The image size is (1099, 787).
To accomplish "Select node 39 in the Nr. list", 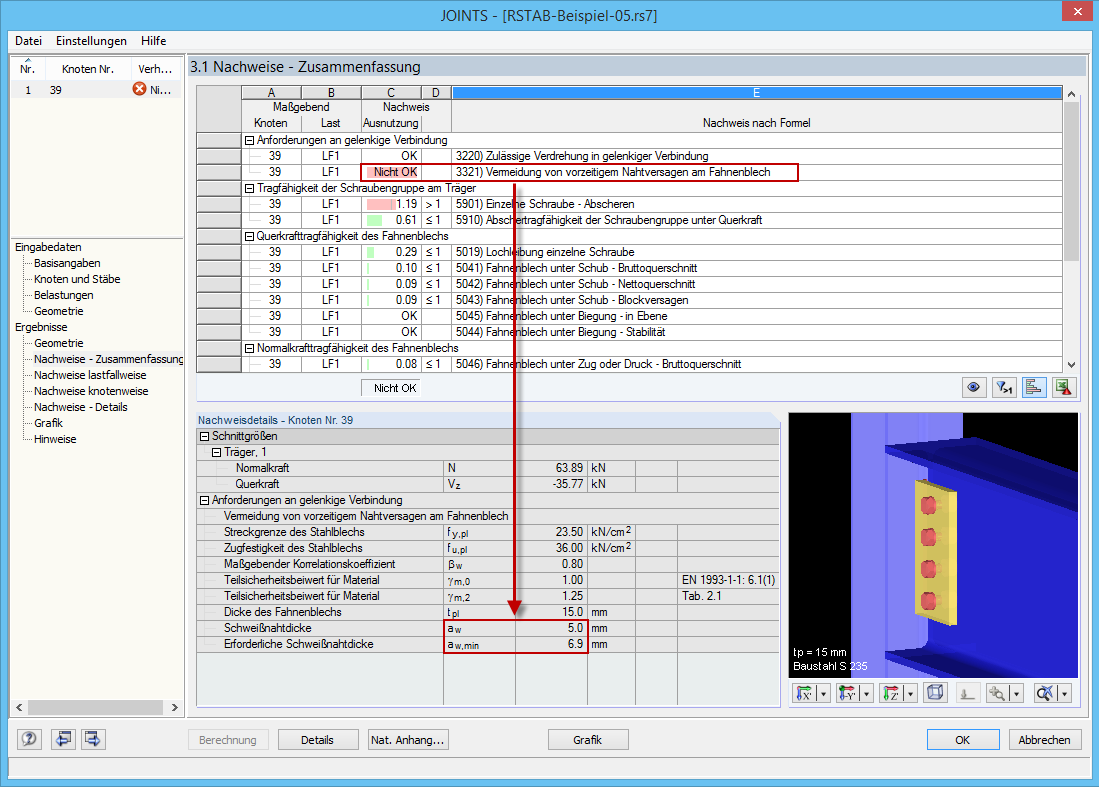I will pos(95,90).
